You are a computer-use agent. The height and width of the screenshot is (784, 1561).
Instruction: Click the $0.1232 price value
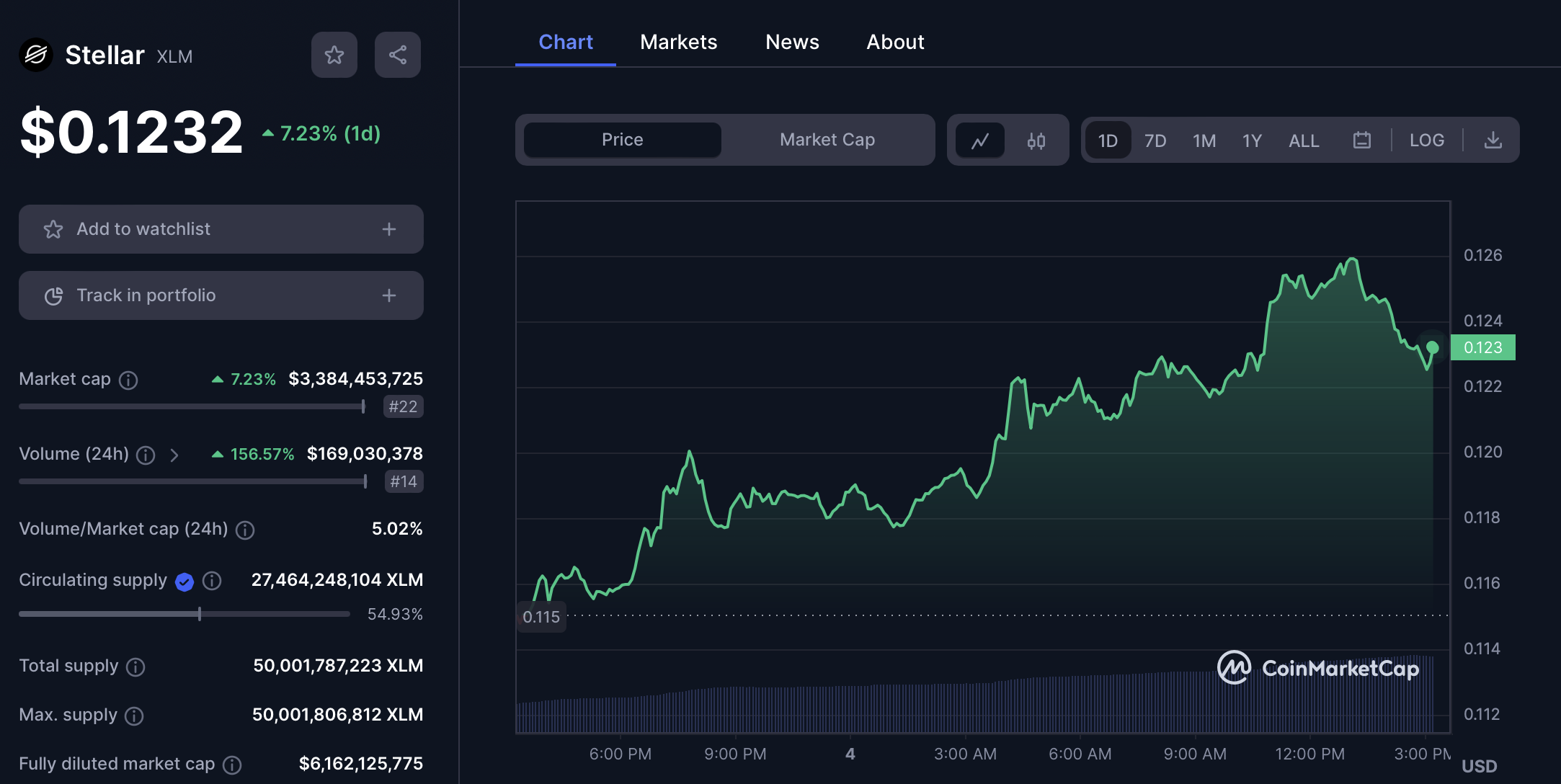(132, 132)
